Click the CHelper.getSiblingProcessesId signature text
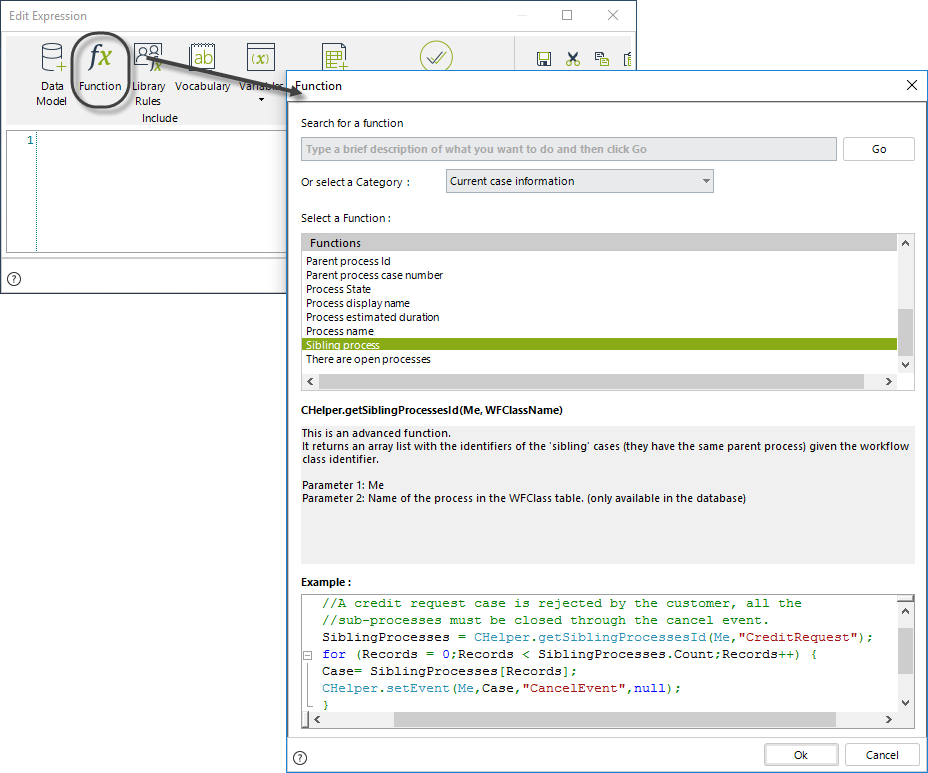Image resolution: width=928 pixels, height=773 pixels. (x=431, y=410)
